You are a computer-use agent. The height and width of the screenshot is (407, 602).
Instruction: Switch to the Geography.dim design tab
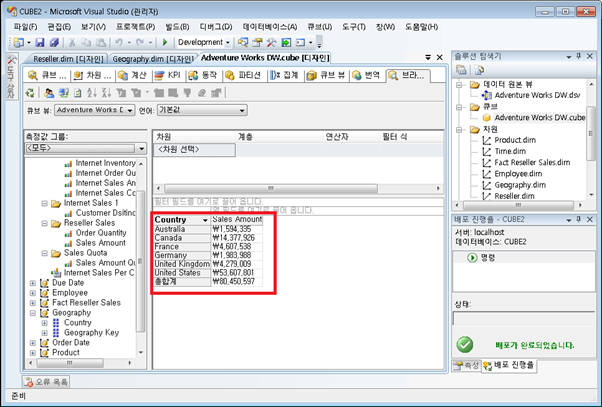153,59
